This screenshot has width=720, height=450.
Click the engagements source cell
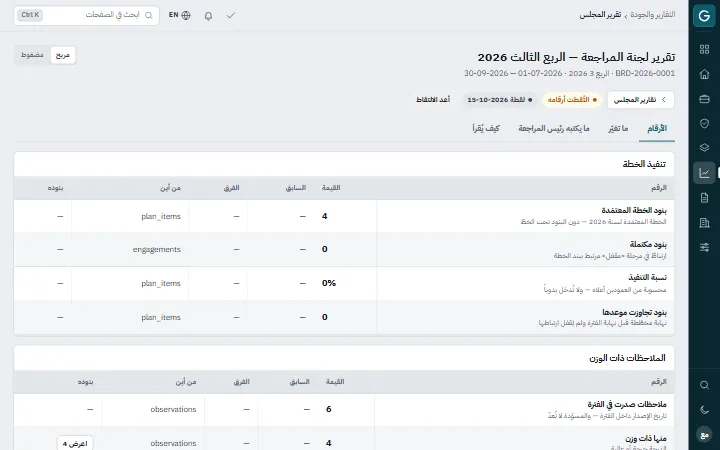click(157, 249)
